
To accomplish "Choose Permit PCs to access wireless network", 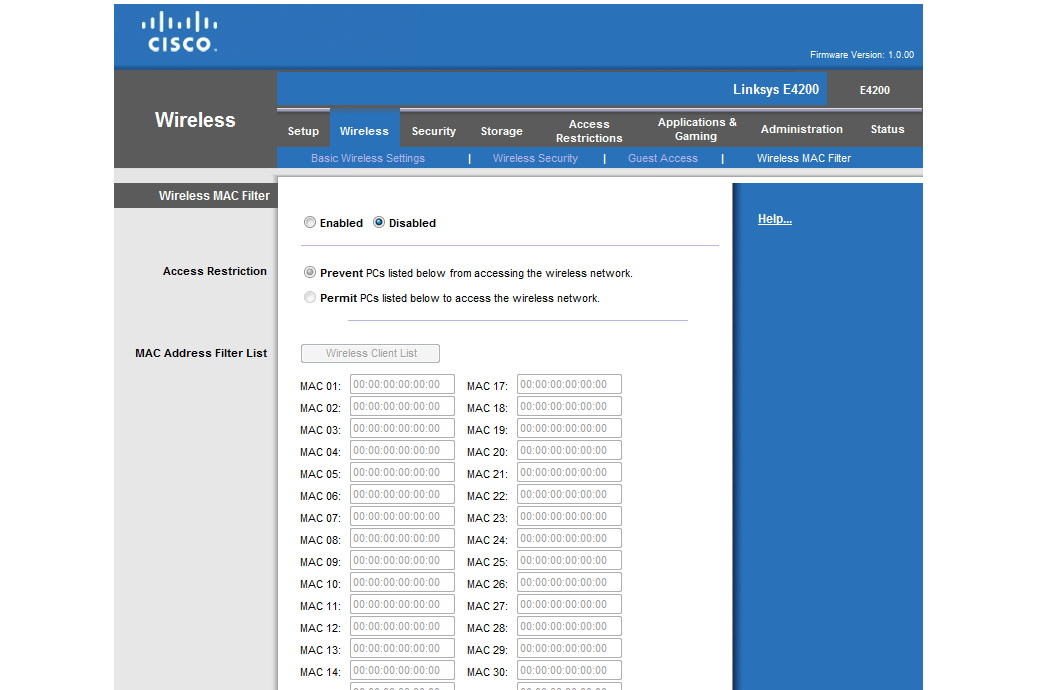I will pyautogui.click(x=310, y=297).
